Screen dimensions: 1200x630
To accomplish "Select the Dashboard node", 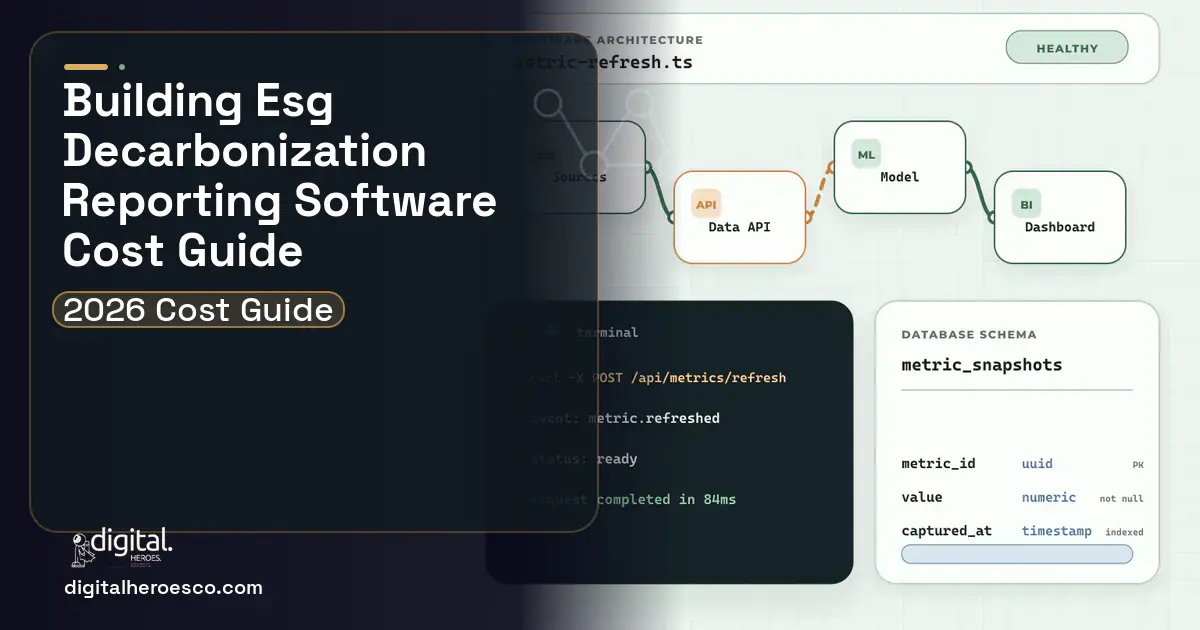I will [x=1059, y=217].
